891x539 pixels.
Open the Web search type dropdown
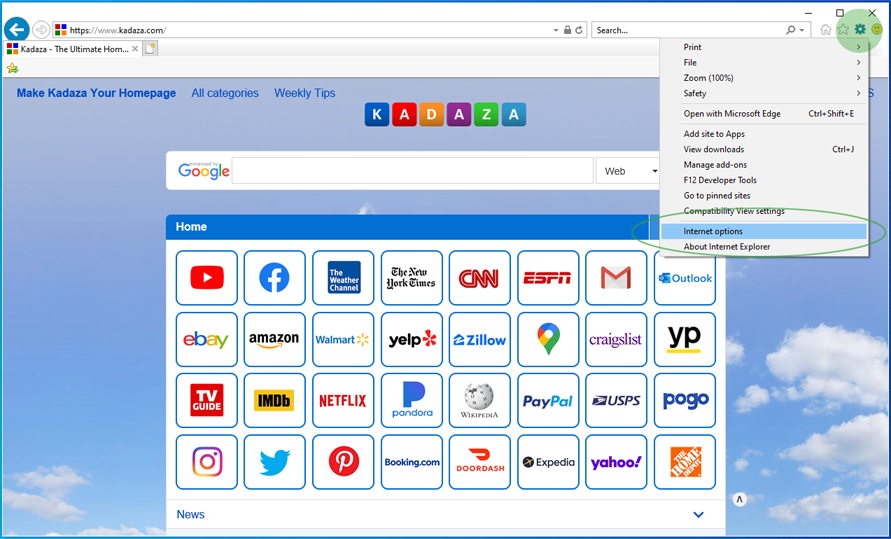(x=629, y=171)
